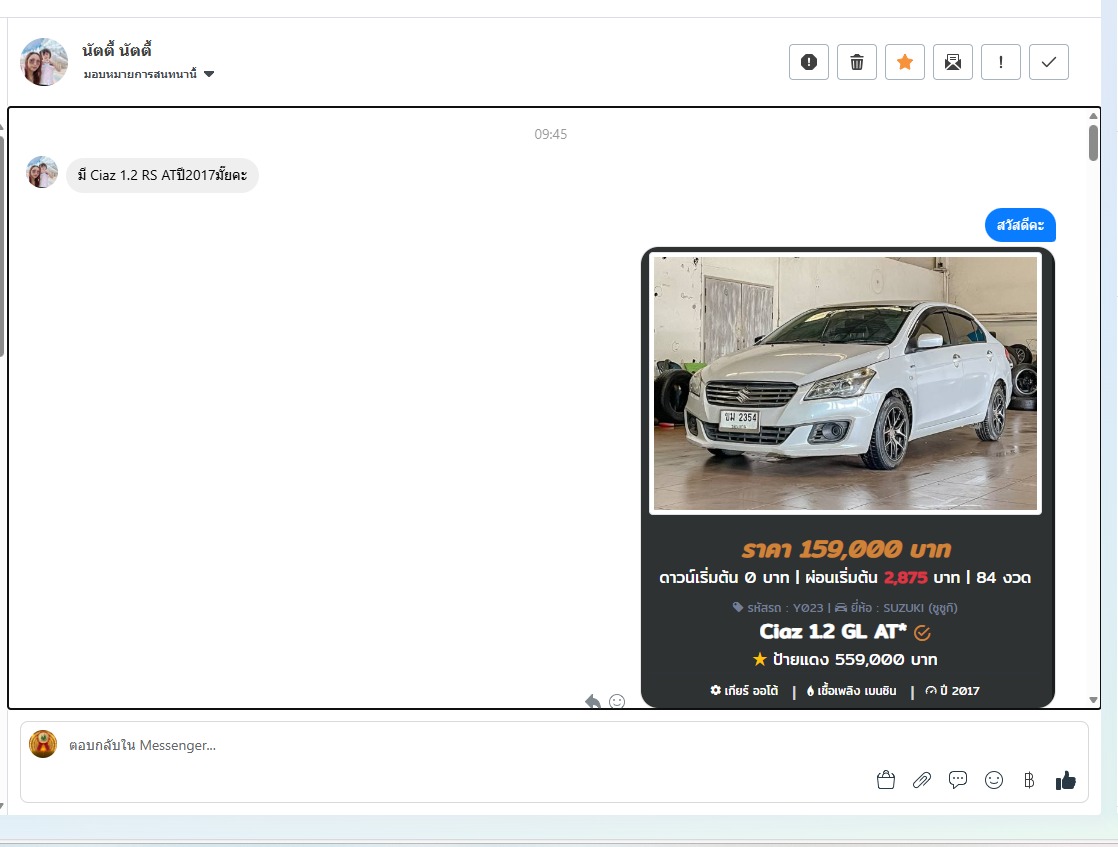Open saved replies speech bubble icon
This screenshot has width=1118, height=847.
[958, 780]
